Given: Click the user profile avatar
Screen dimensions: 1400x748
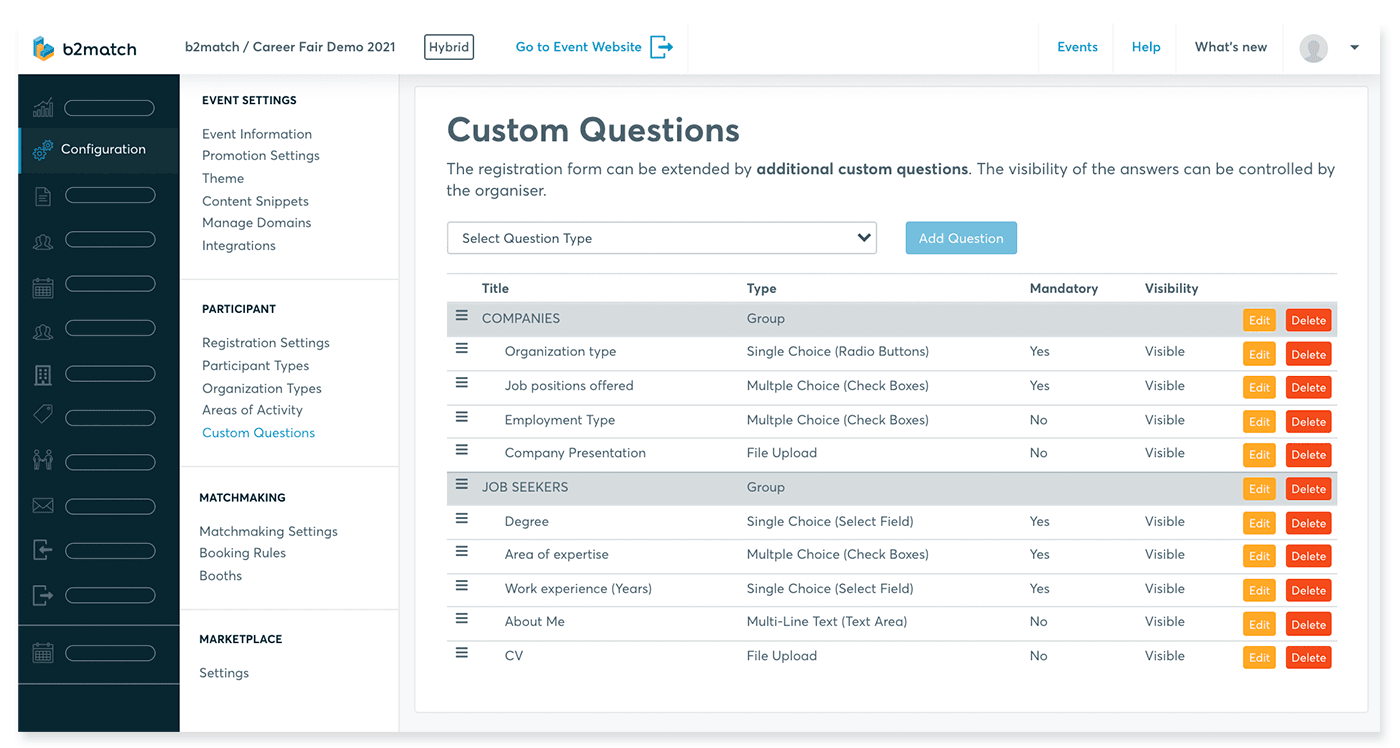Looking at the screenshot, I should pos(1313,47).
